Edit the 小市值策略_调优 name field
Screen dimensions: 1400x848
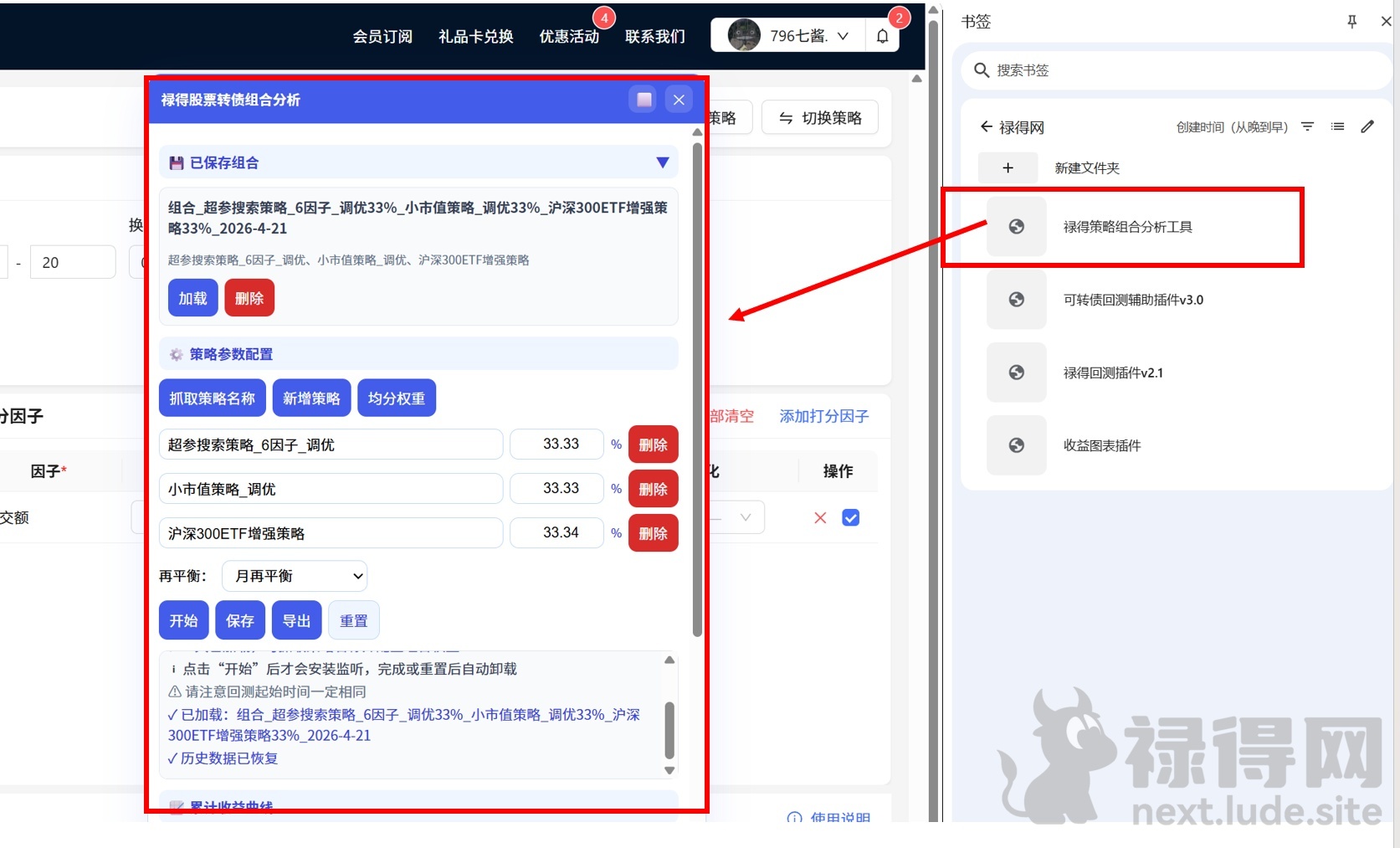click(x=331, y=489)
